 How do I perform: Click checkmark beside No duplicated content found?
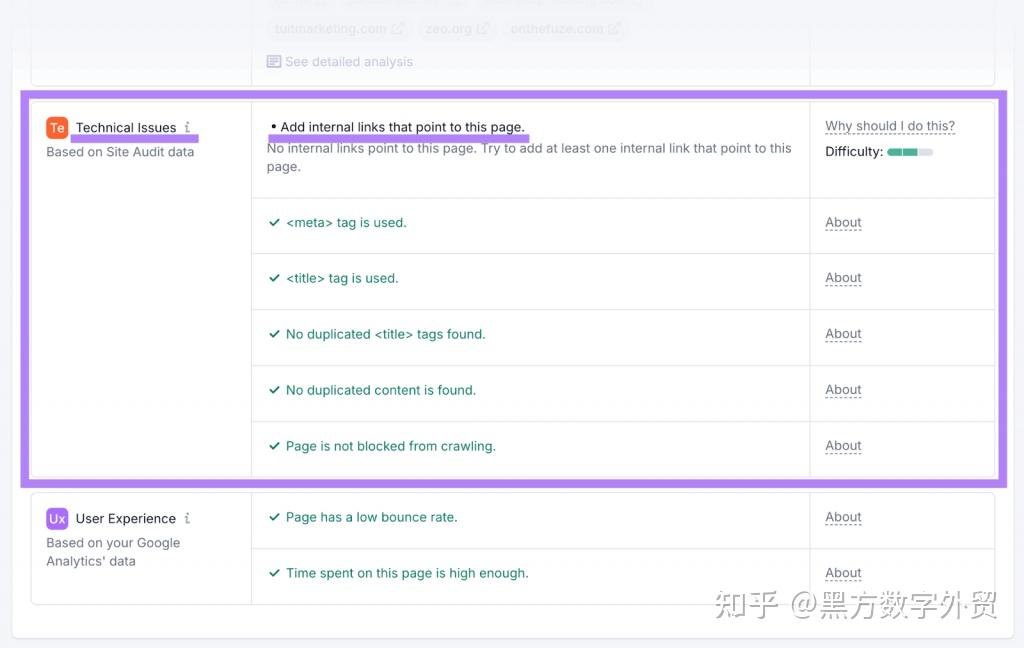(x=274, y=390)
